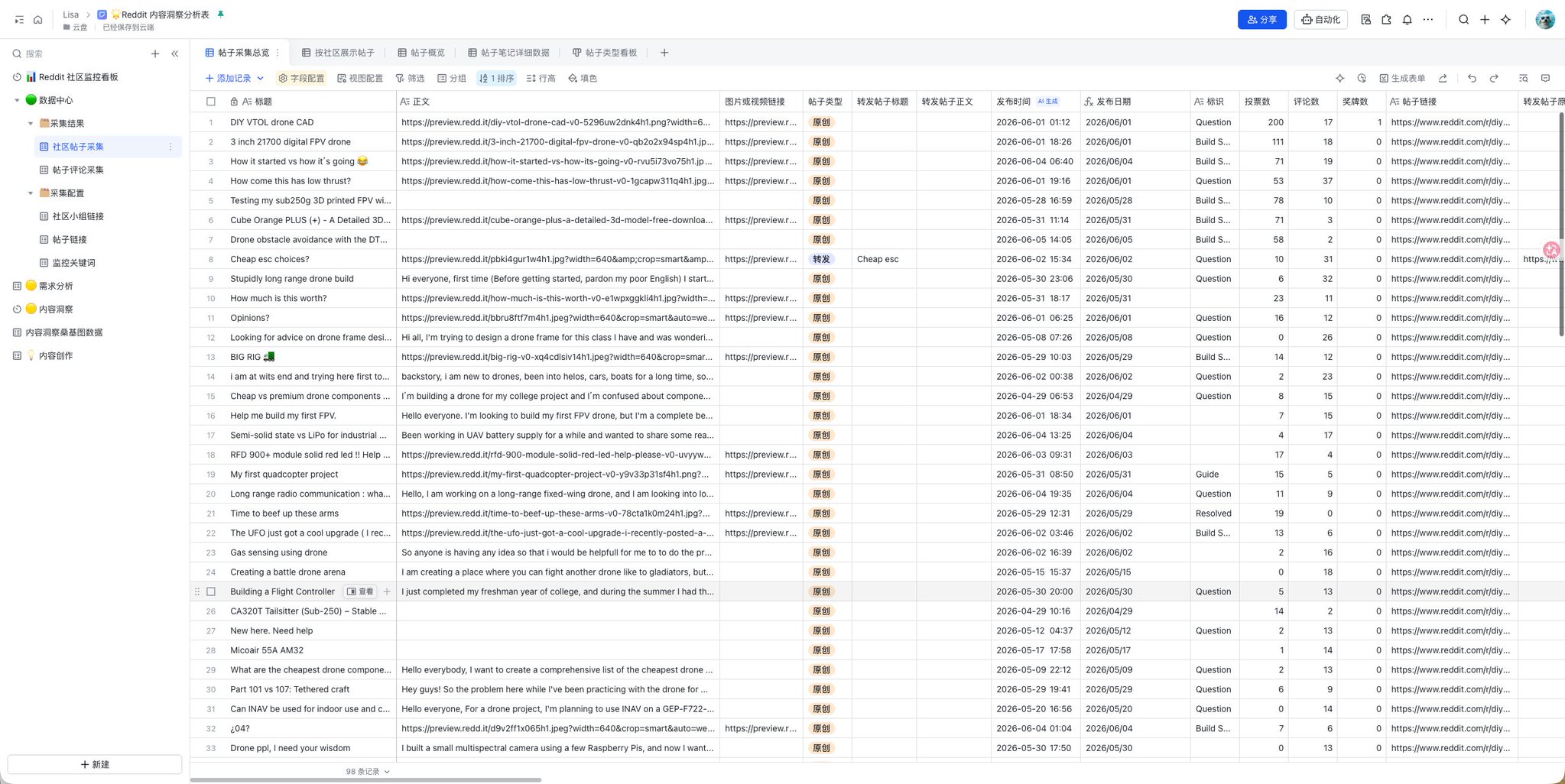Open the dropdown arrow next to 添加记录

[260, 78]
